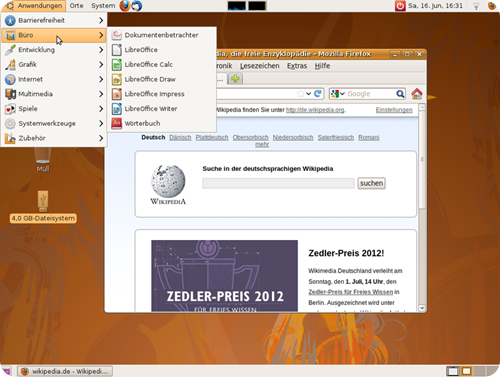This screenshot has height=377, width=500.
Task: Click the Systemwerkzeuge gear icon
Action: coord(10,123)
